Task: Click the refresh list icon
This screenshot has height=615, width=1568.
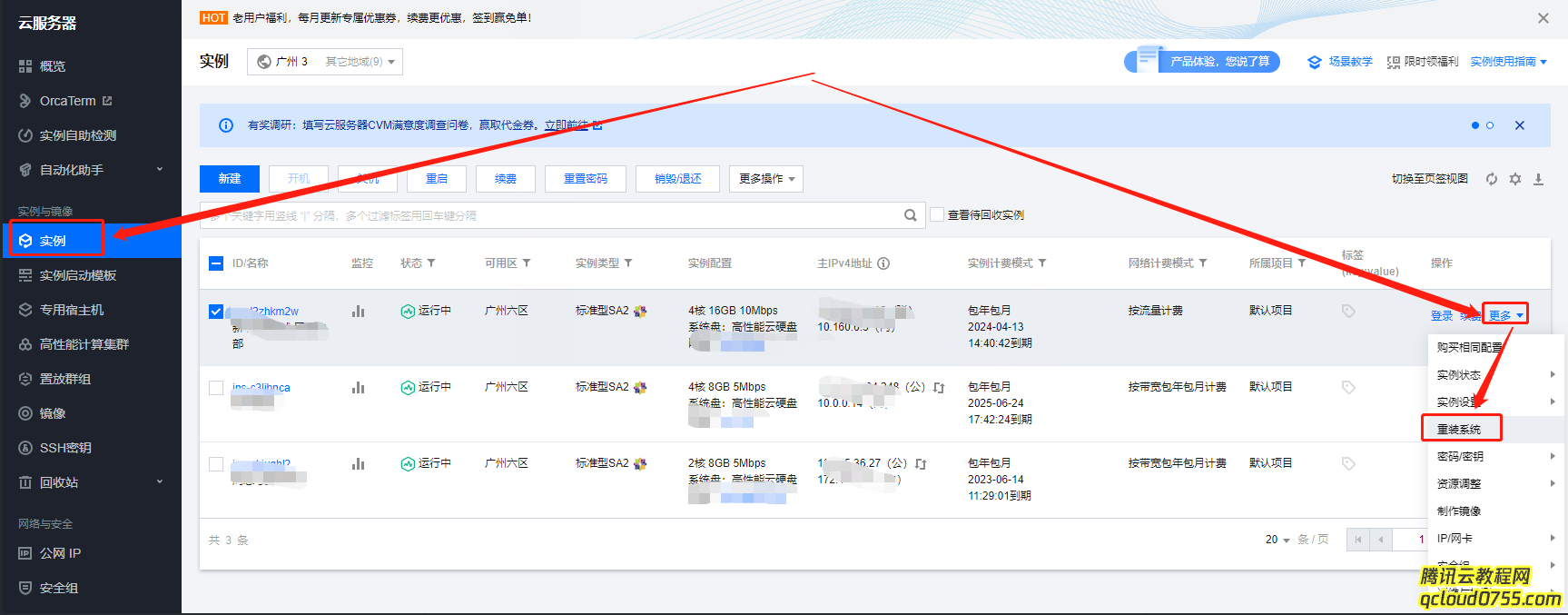Action: click(1492, 179)
